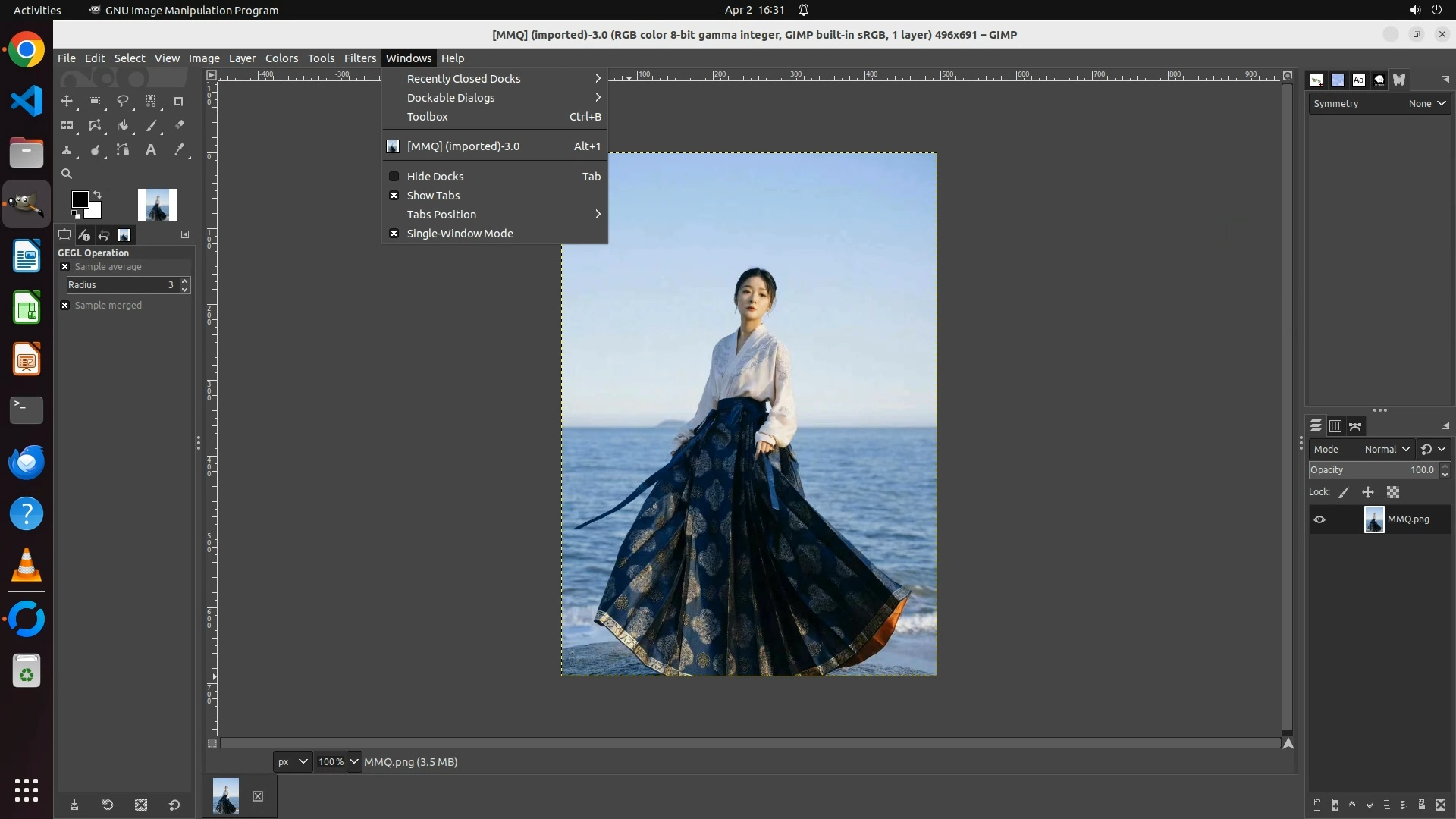The width and height of the screenshot is (1456, 819).
Task: Click the MMQ image thumbnail tab at bottom
Action: coord(226,796)
